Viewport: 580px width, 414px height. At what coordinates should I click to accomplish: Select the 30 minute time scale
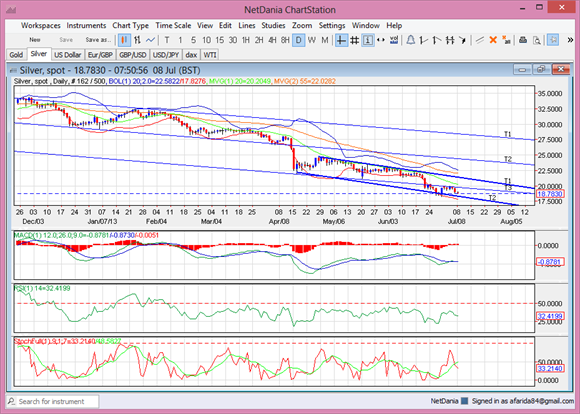233,40
